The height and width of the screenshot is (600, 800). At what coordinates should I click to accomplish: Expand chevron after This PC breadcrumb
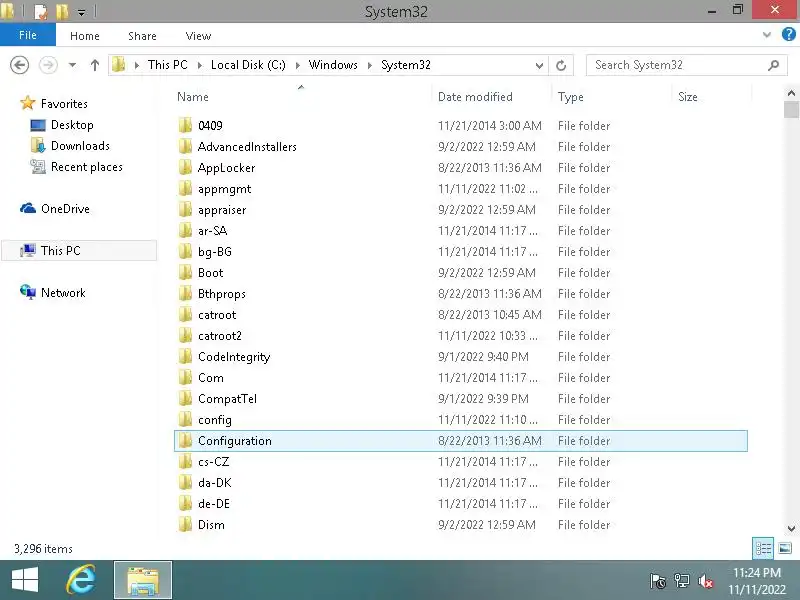199,65
